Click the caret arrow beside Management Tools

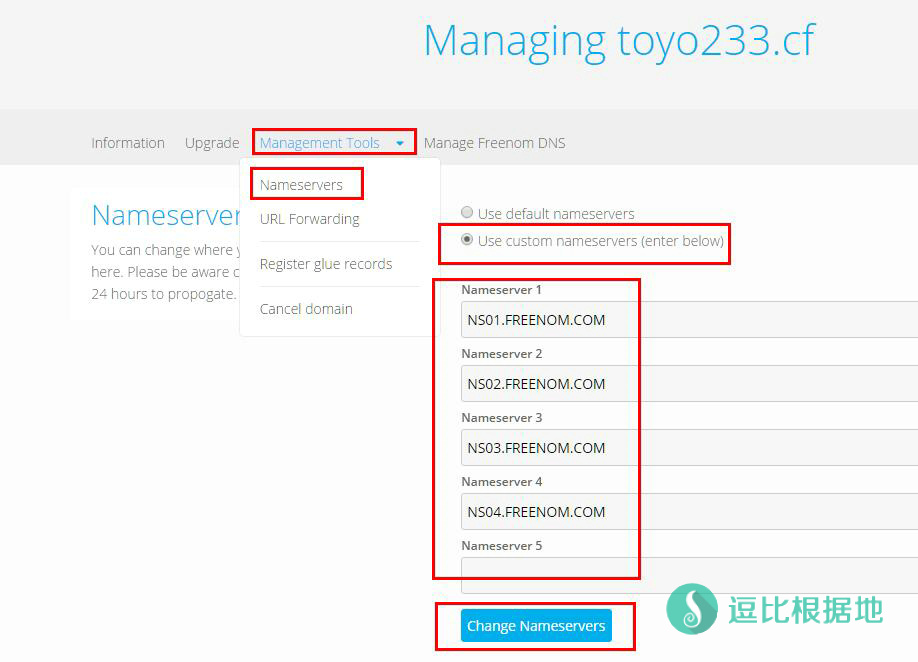point(400,144)
